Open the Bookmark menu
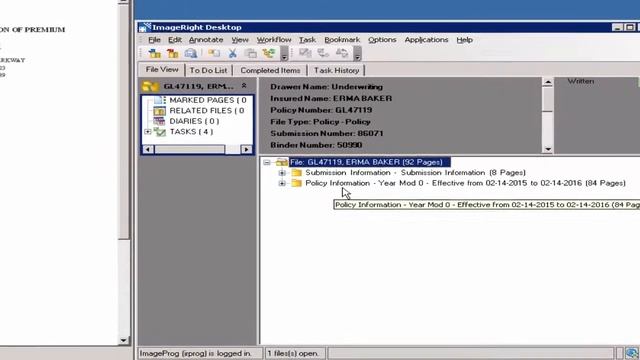This screenshot has height=360, width=640. 342,40
